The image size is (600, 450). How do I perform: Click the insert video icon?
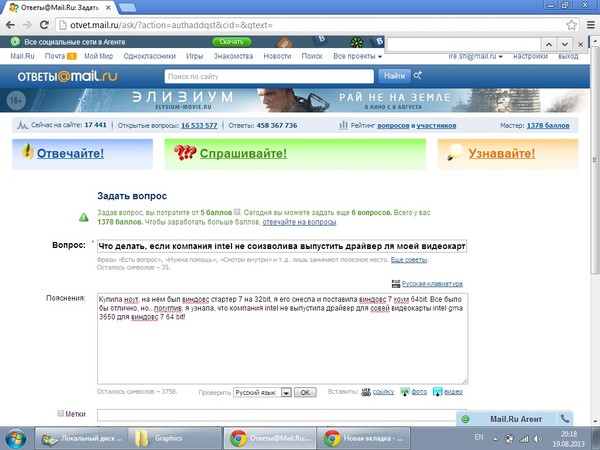(437, 392)
